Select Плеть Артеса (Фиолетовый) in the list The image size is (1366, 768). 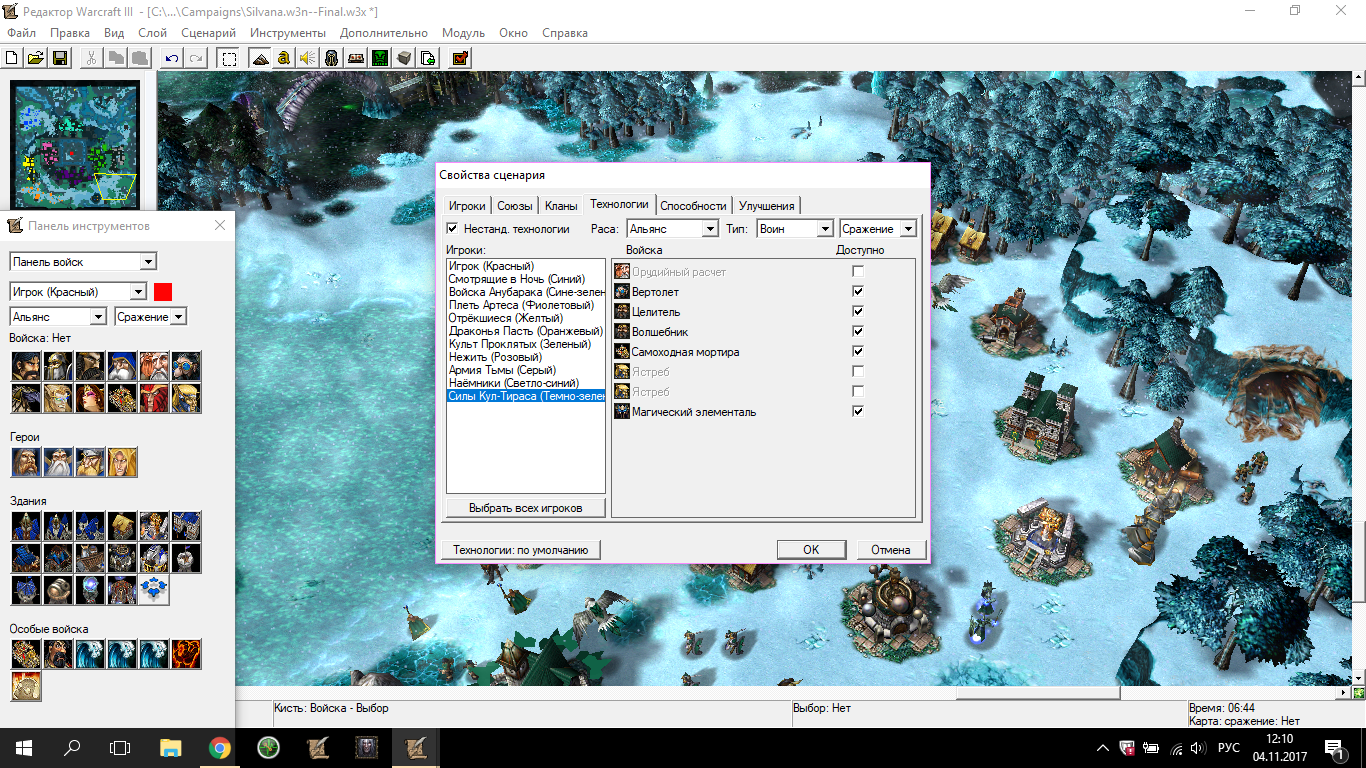point(526,305)
